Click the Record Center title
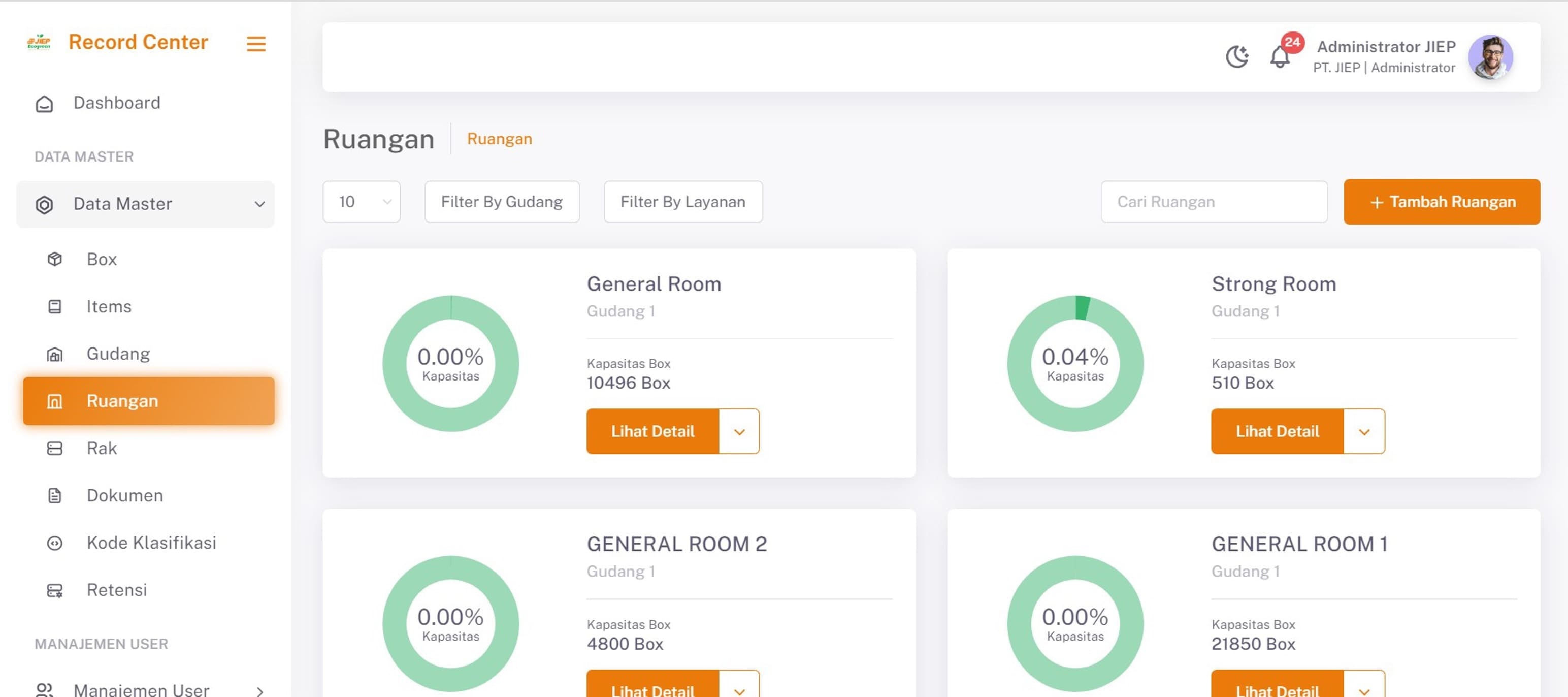This screenshot has width=1568, height=697. 138,42
